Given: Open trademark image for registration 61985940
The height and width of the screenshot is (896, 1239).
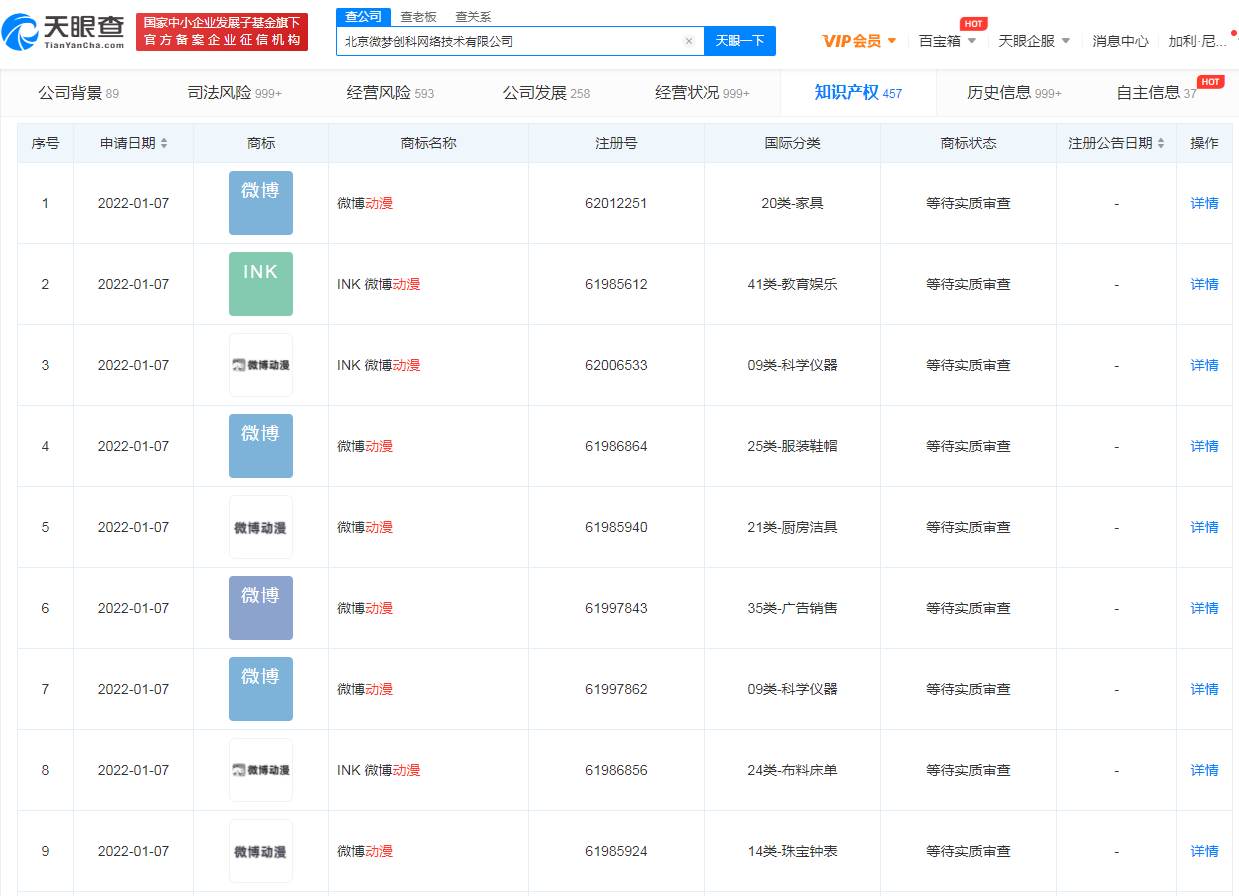Looking at the screenshot, I should pos(261,527).
